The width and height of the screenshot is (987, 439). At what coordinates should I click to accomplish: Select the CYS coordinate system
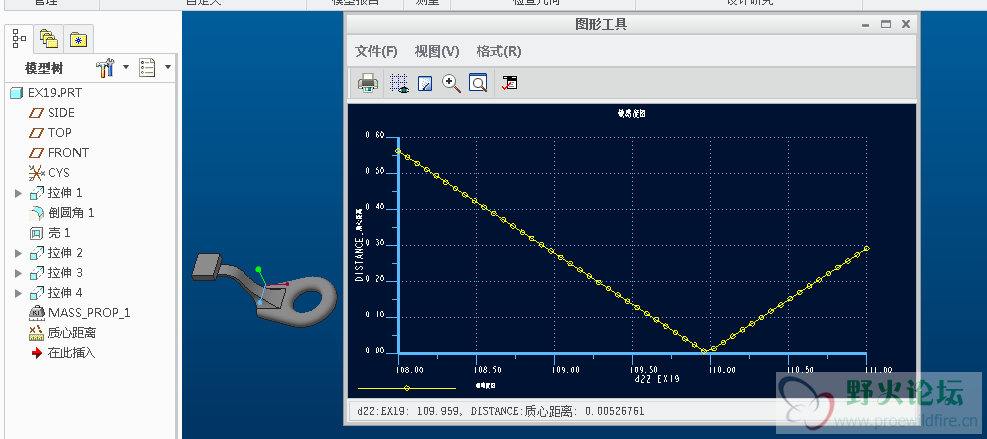point(59,173)
